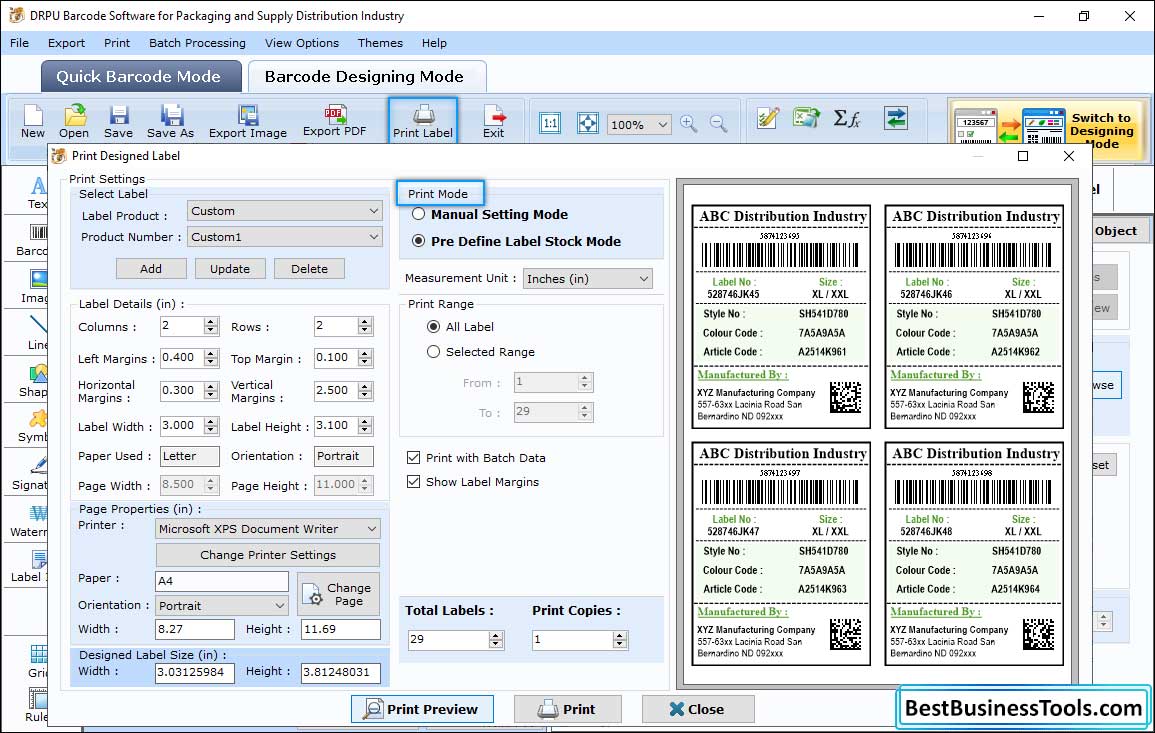Choose the Save As toolbar icon
Screen dimensions: 1155x733
170,122
